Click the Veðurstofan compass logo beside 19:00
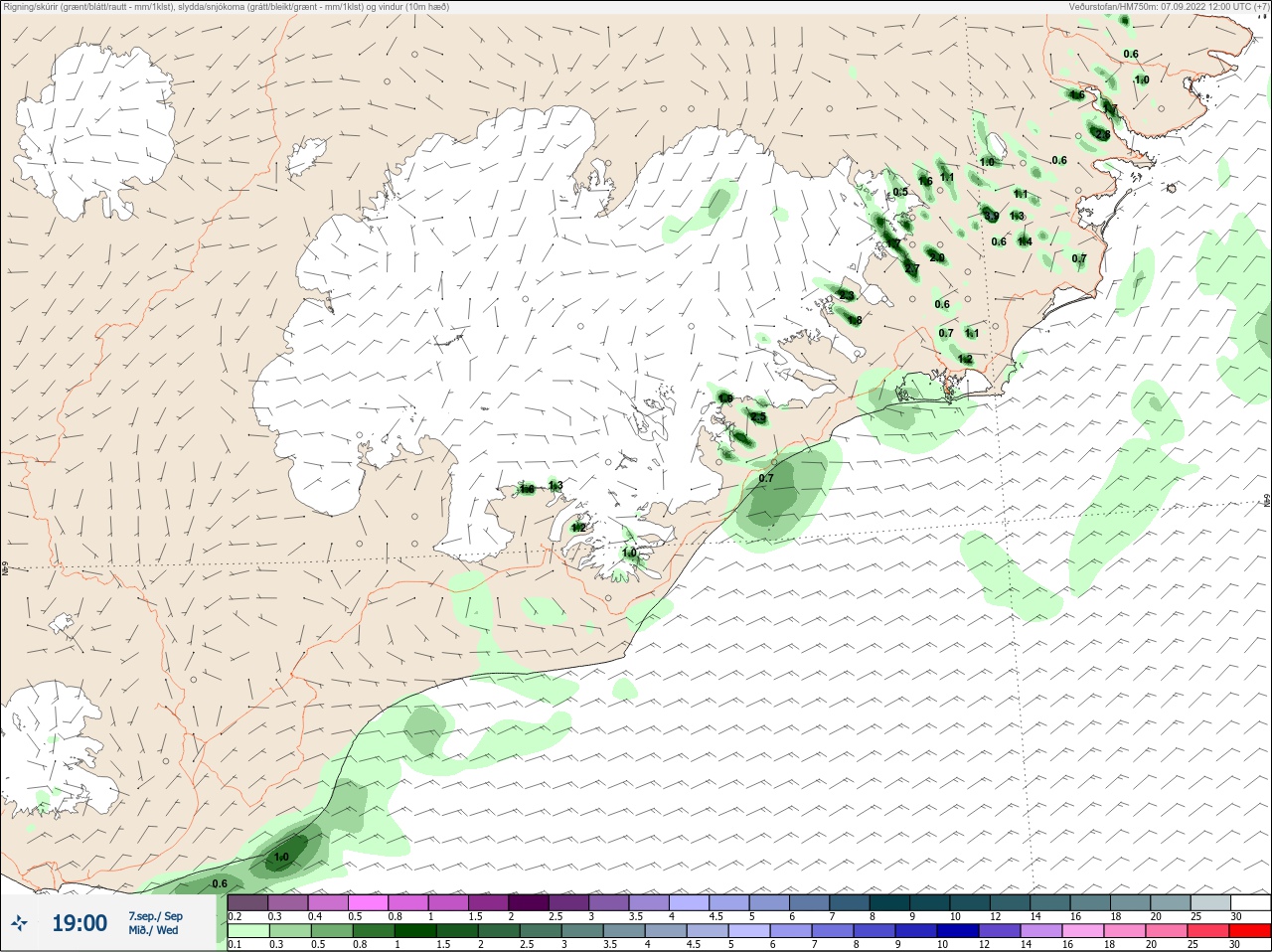Viewport: 1272px width, 952px height. click(19, 924)
